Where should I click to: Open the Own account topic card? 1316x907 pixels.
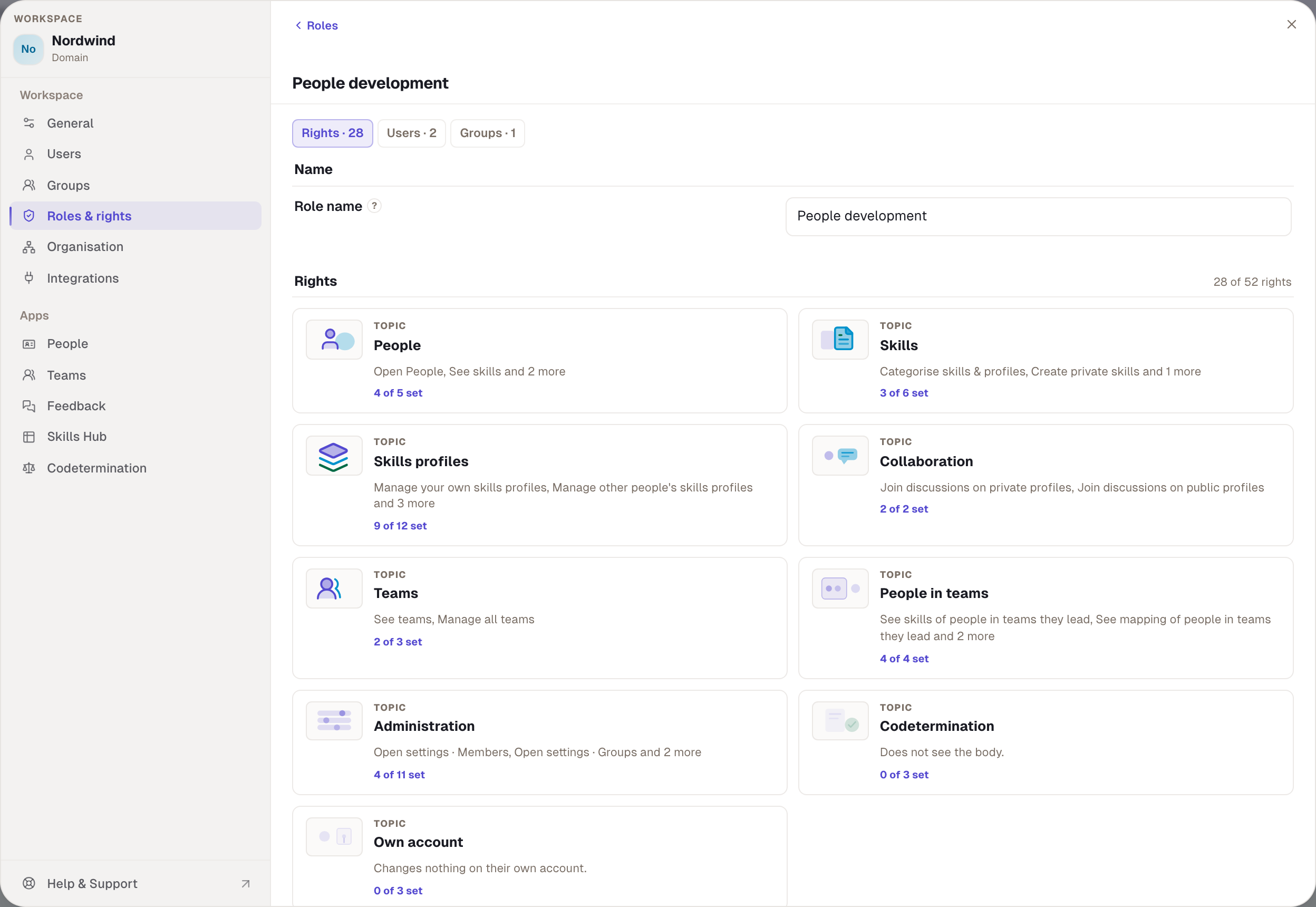540,856
